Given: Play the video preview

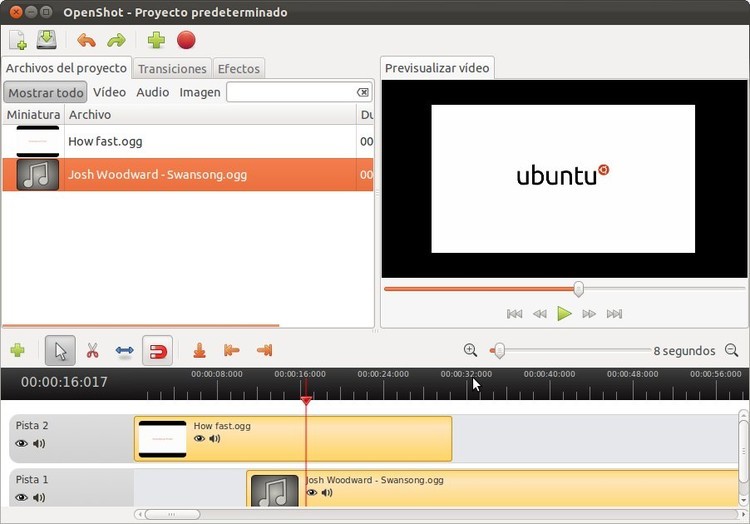Looking at the screenshot, I should (564, 314).
